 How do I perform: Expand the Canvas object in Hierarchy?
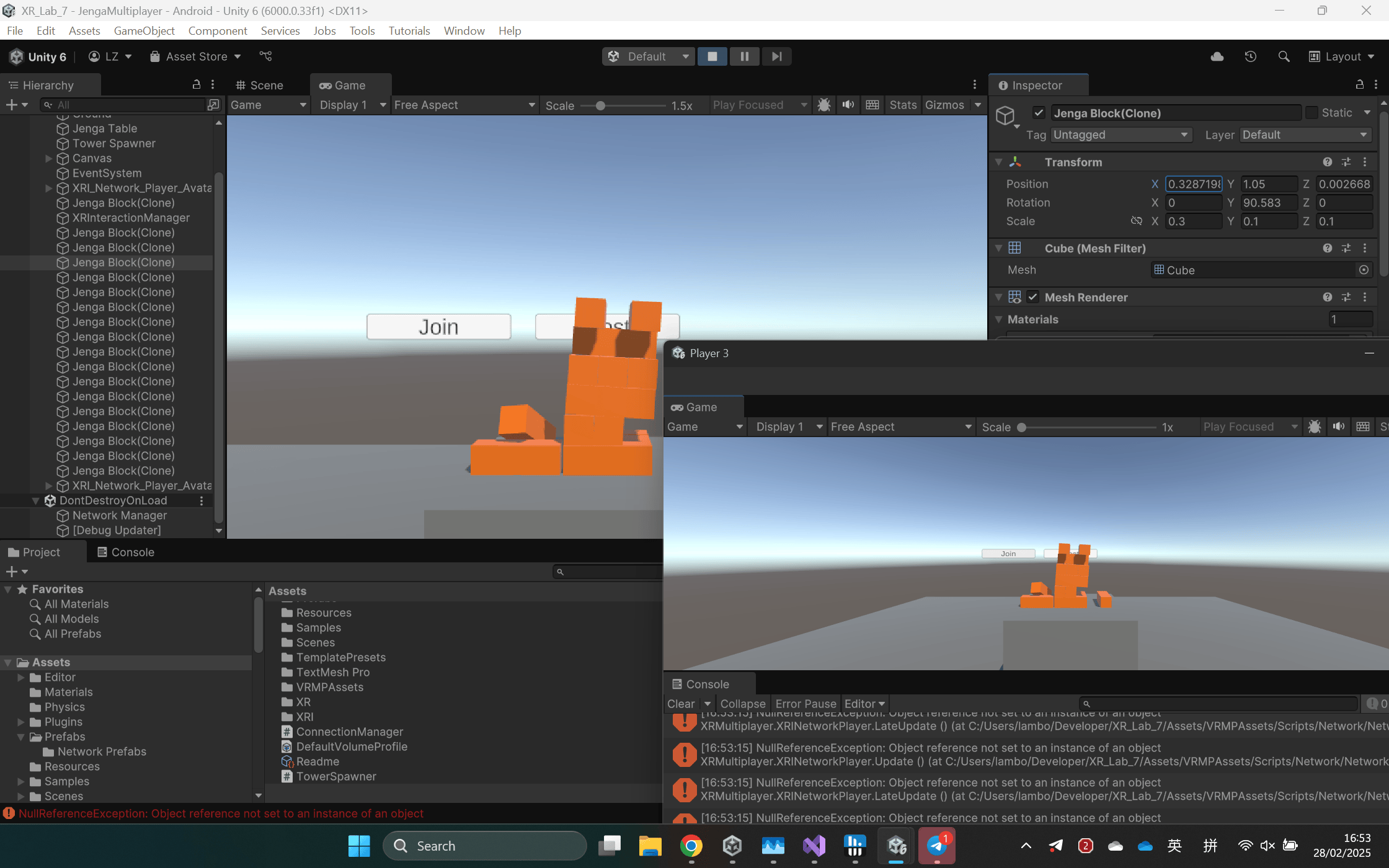click(48, 158)
